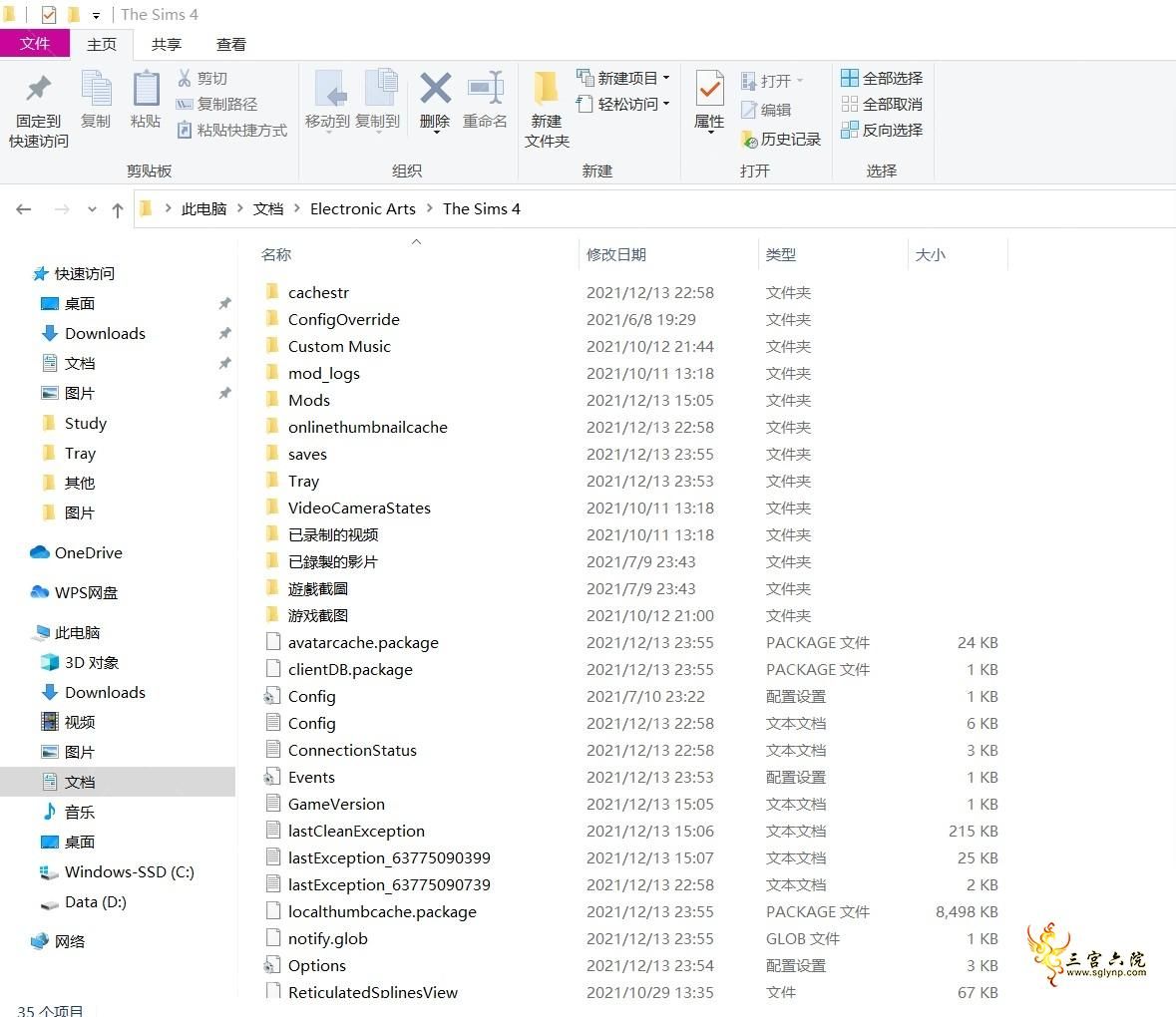Expand the quick access toolbar dropdown
The image size is (1176, 1017).
point(96,15)
